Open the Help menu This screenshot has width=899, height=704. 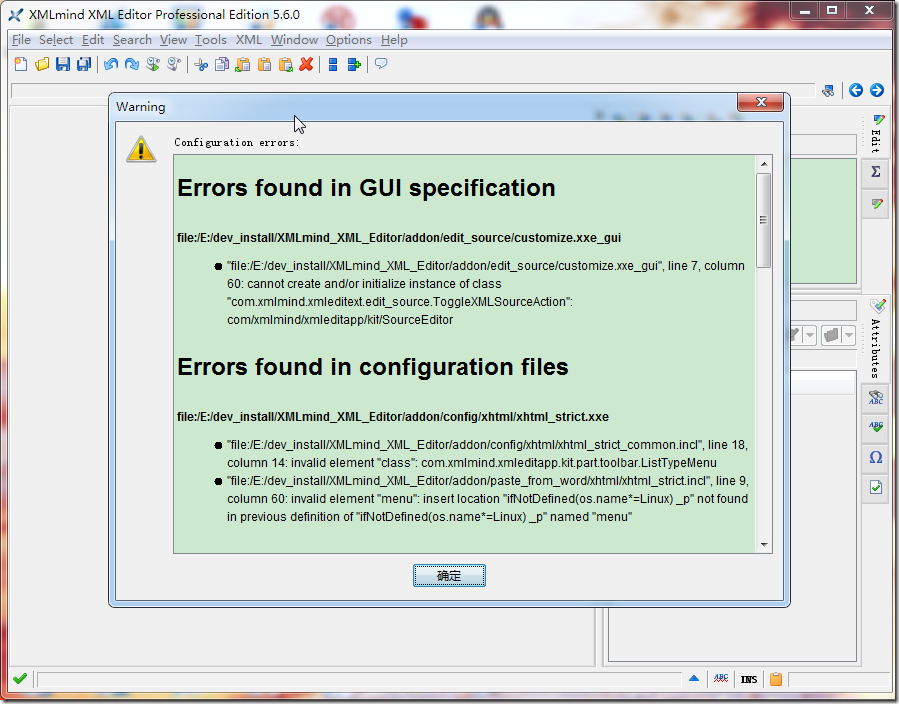click(394, 40)
